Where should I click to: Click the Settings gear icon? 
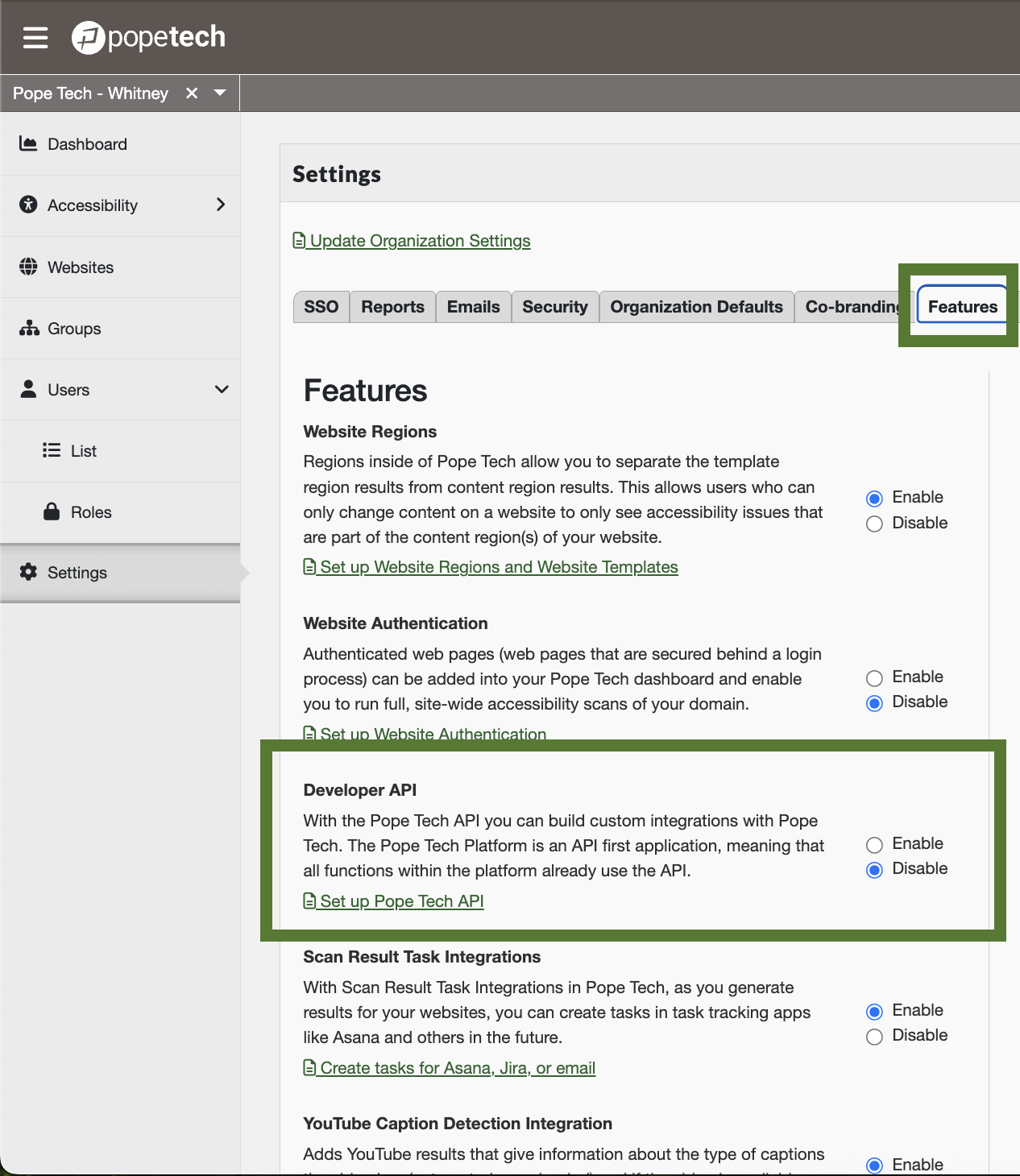[28, 572]
